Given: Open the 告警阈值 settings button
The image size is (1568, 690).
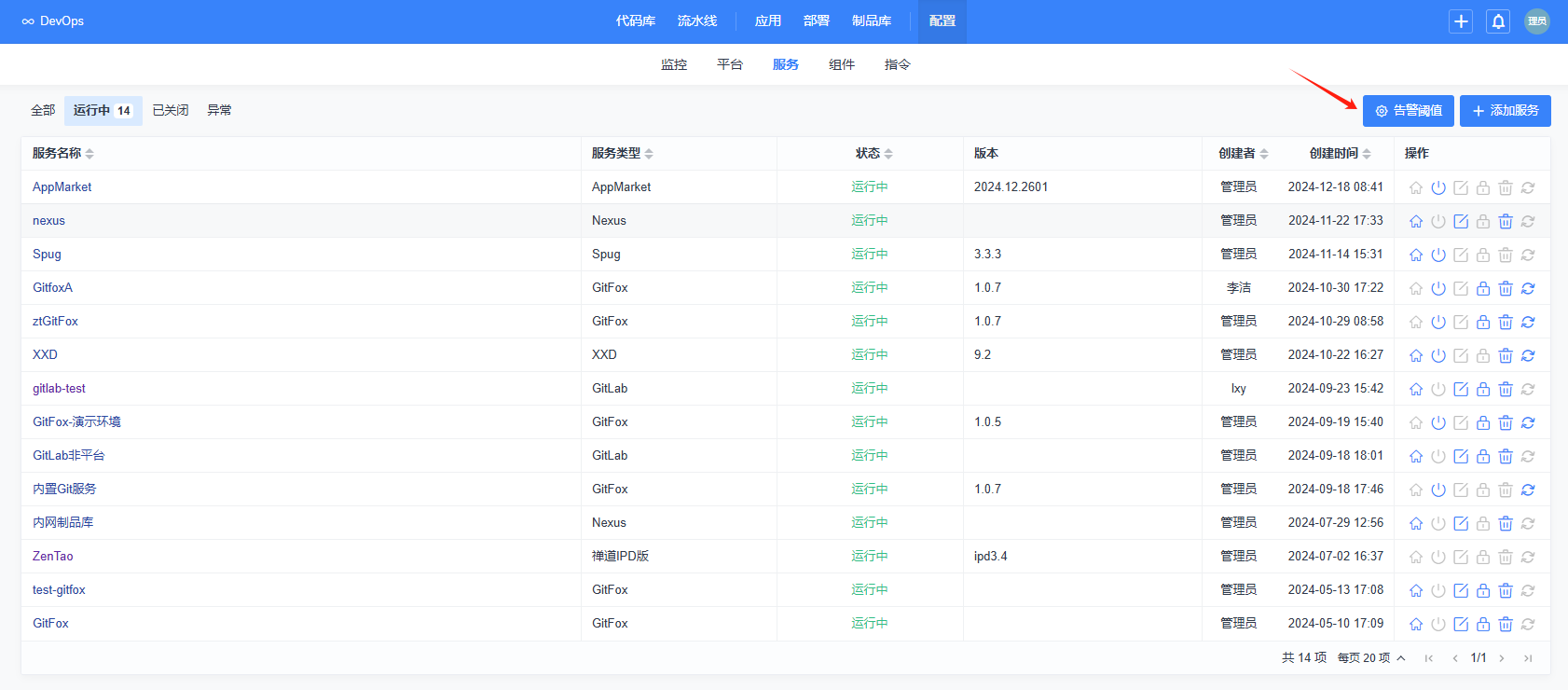Looking at the screenshot, I should 1408,111.
